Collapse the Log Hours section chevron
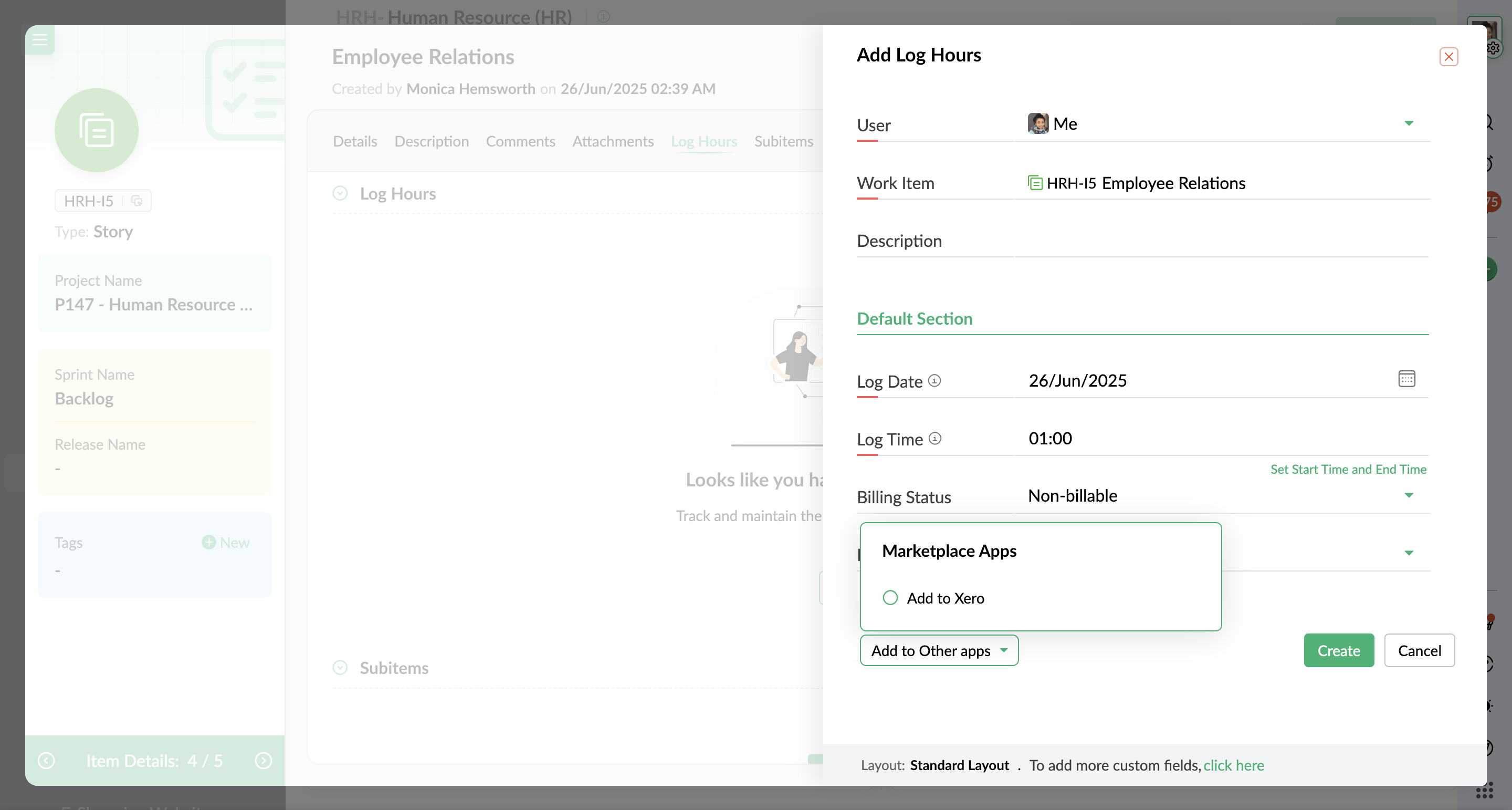This screenshot has width=1512, height=810. coord(340,193)
